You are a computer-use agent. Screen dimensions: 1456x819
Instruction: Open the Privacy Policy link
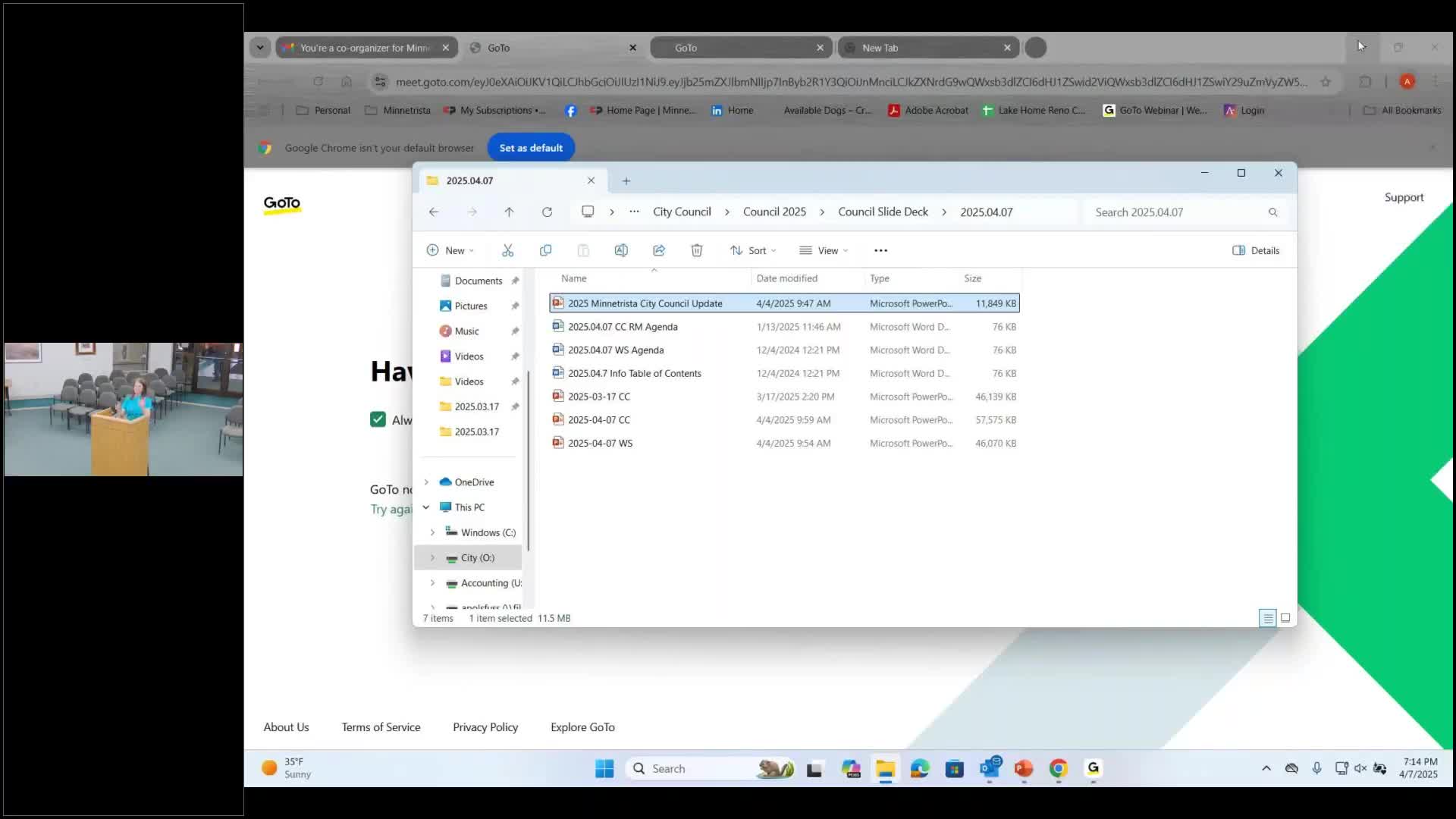coord(485,726)
